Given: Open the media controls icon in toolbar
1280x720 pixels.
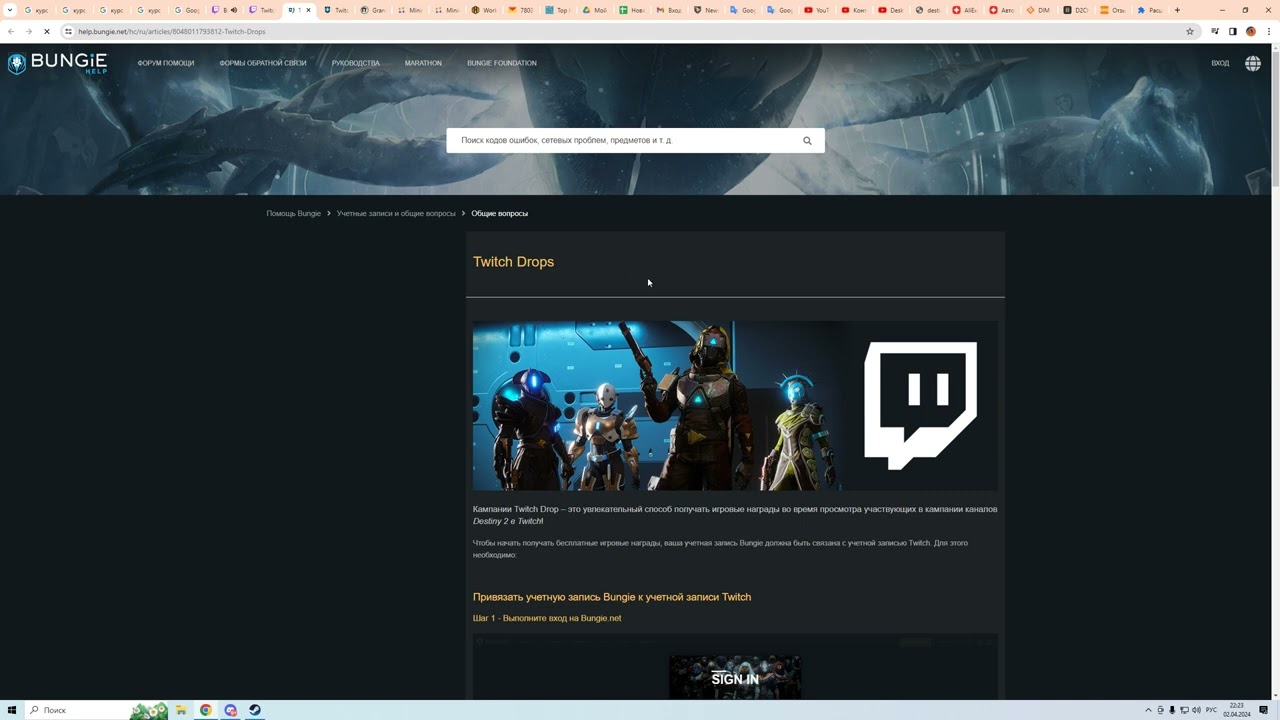Looking at the screenshot, I should click(1214, 31).
